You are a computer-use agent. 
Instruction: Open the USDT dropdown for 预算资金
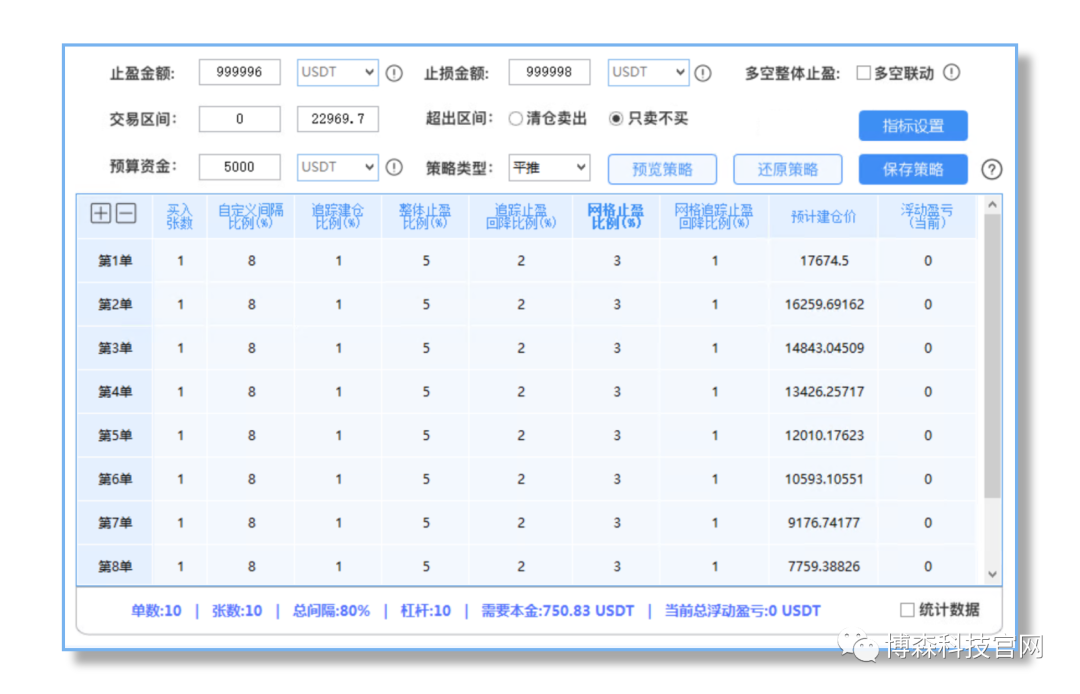[337, 167]
